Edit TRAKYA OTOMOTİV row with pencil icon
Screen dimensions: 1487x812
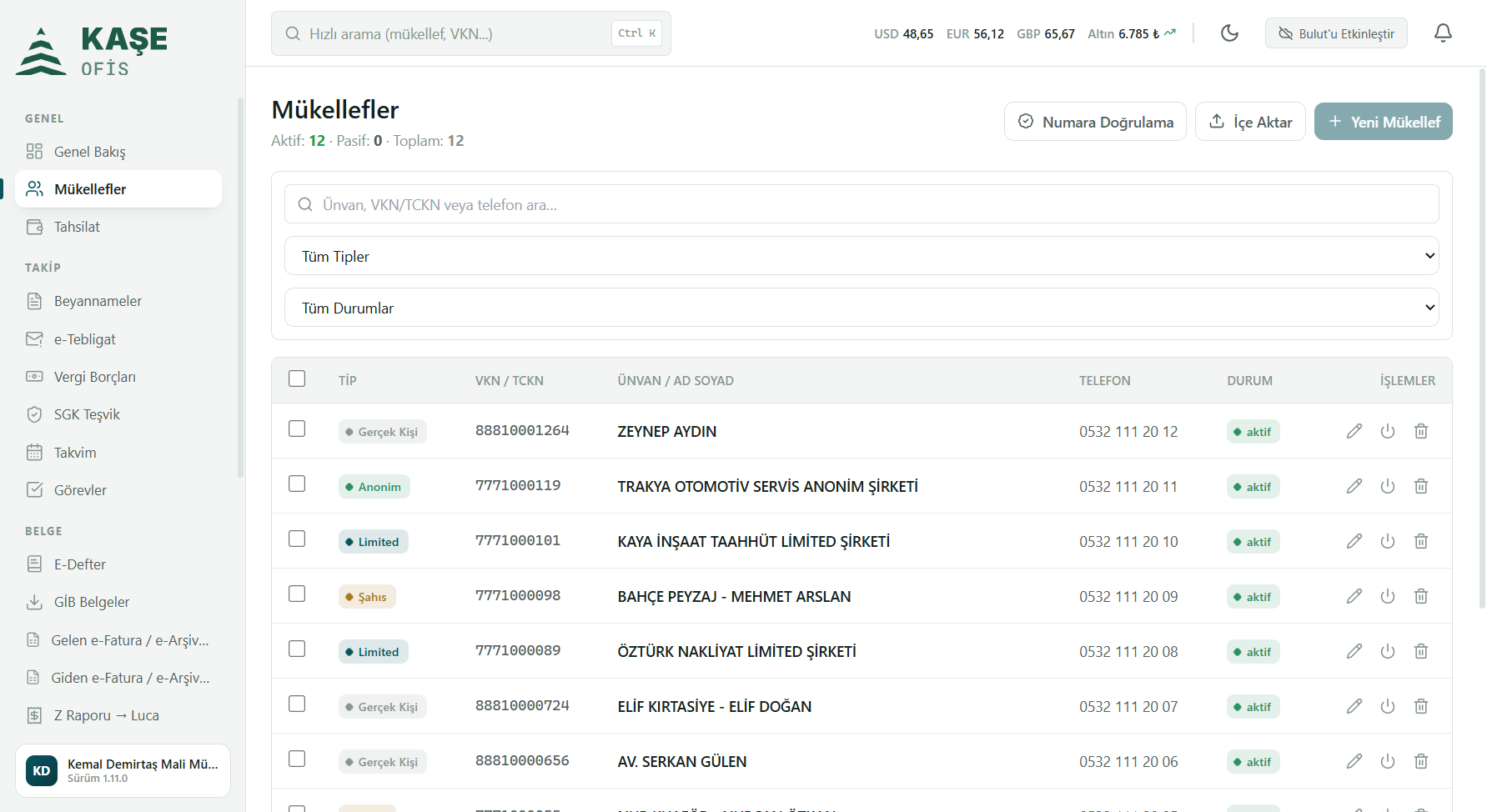1354,486
